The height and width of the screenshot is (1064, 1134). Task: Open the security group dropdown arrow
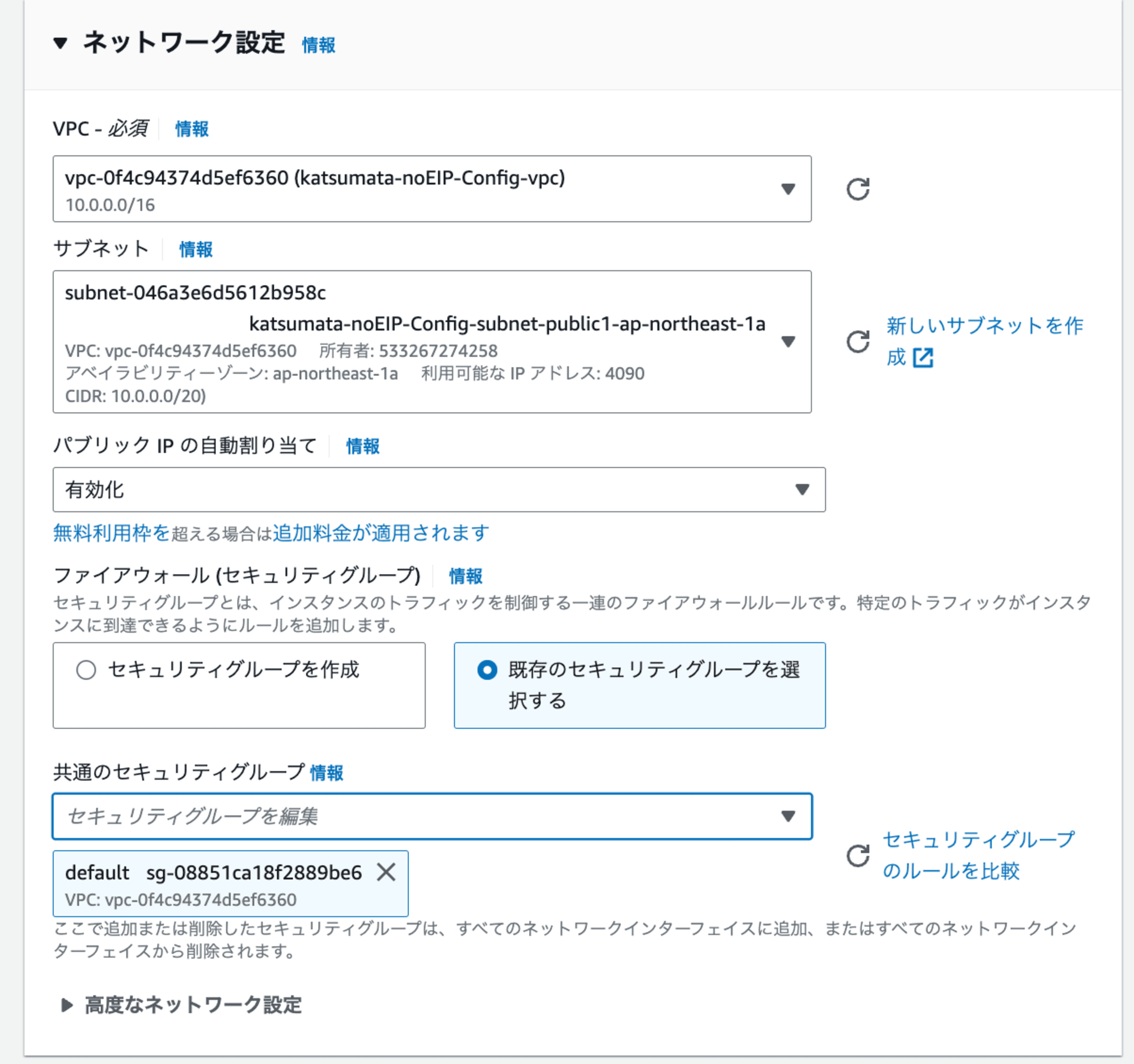[x=788, y=816]
